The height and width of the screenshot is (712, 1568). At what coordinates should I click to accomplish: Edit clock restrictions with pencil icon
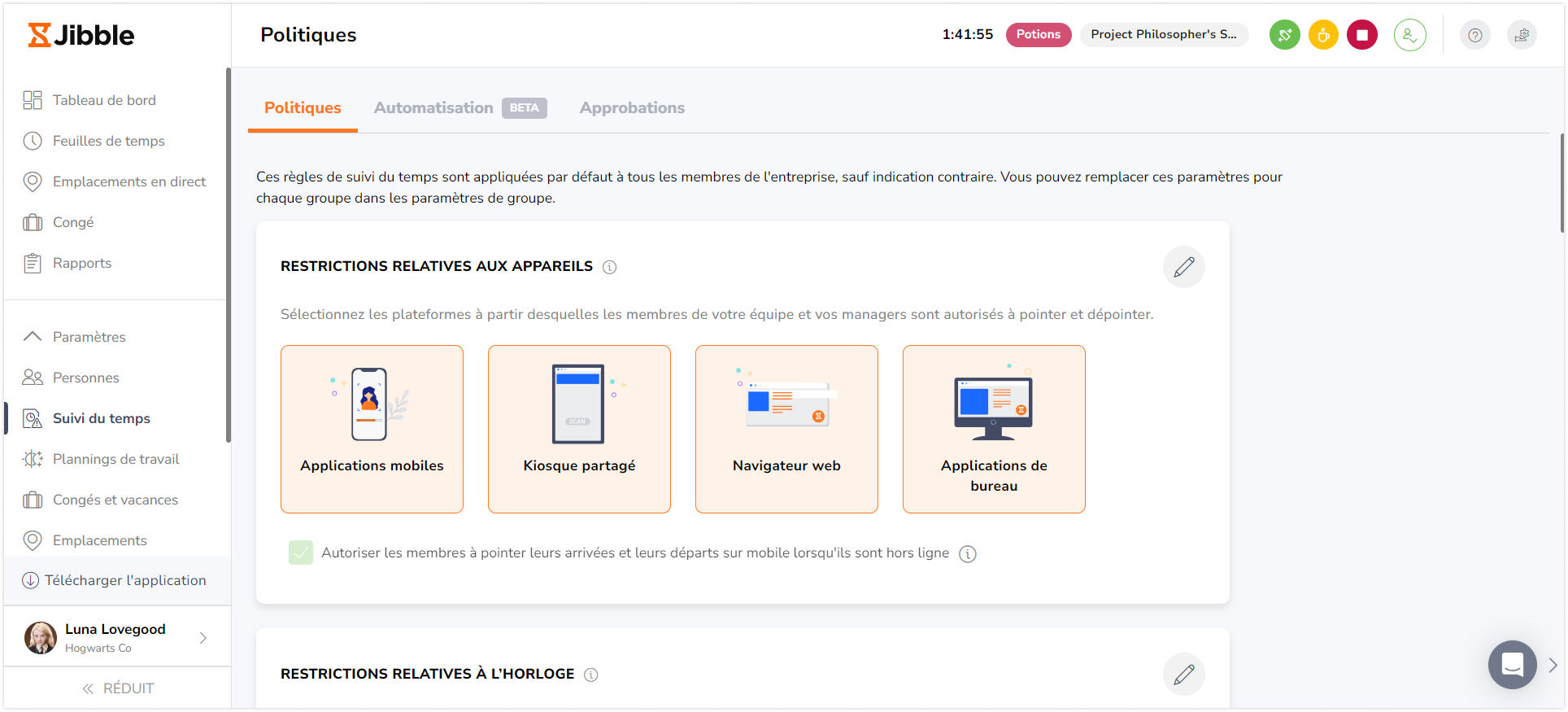(x=1183, y=674)
